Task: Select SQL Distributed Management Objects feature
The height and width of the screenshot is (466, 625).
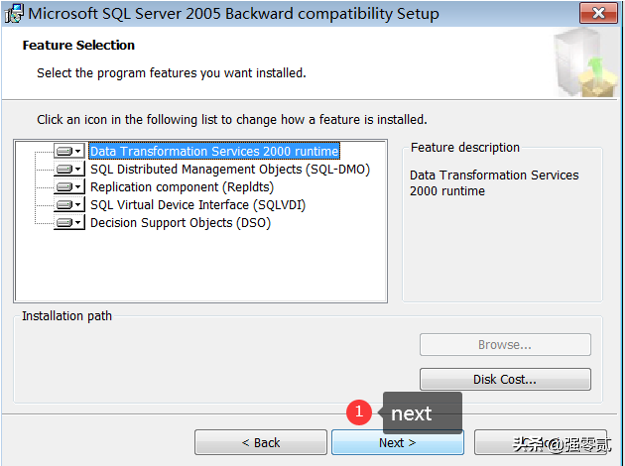Action: 229,169
